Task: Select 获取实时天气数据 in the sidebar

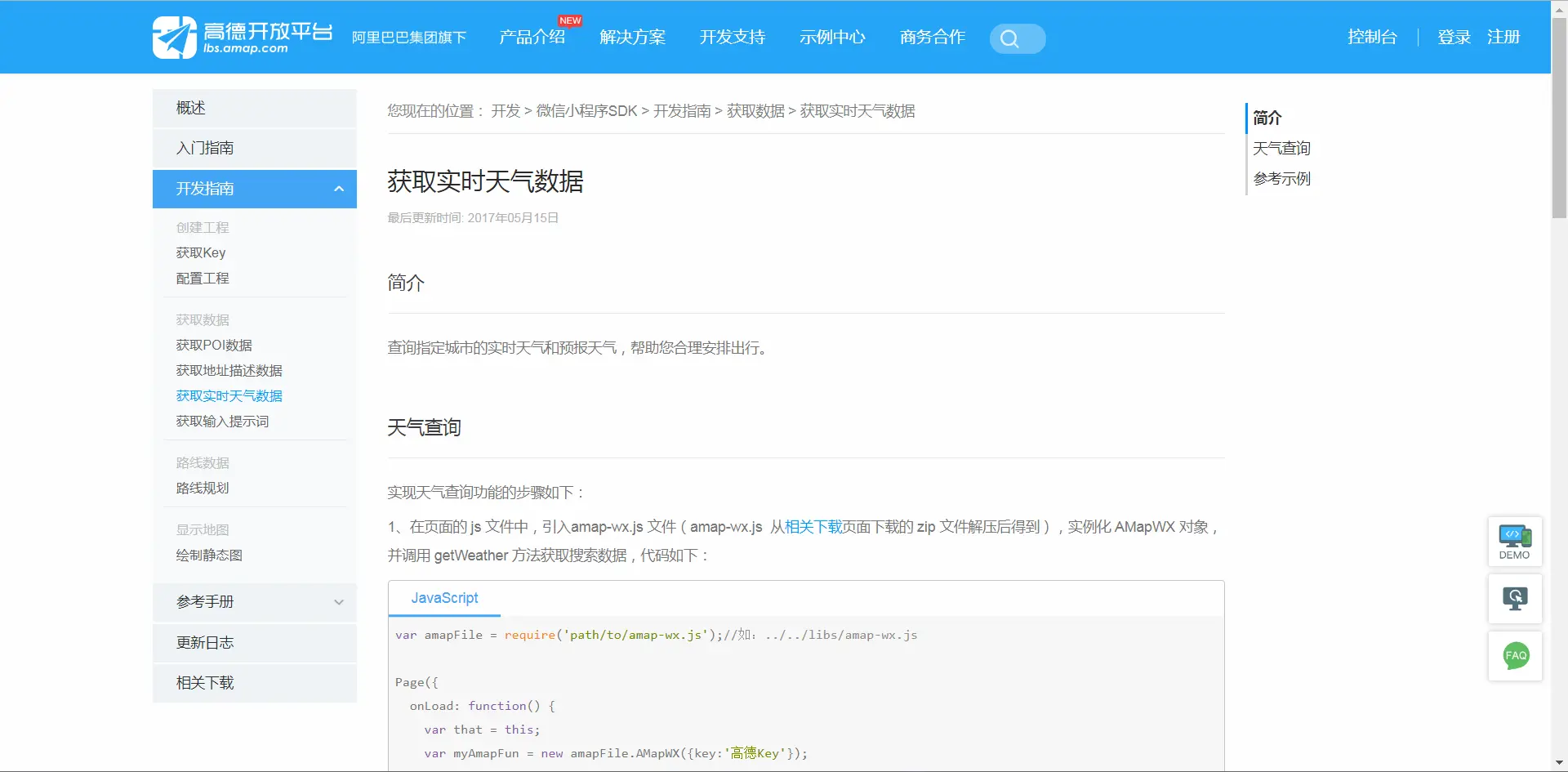Action: 229,396
